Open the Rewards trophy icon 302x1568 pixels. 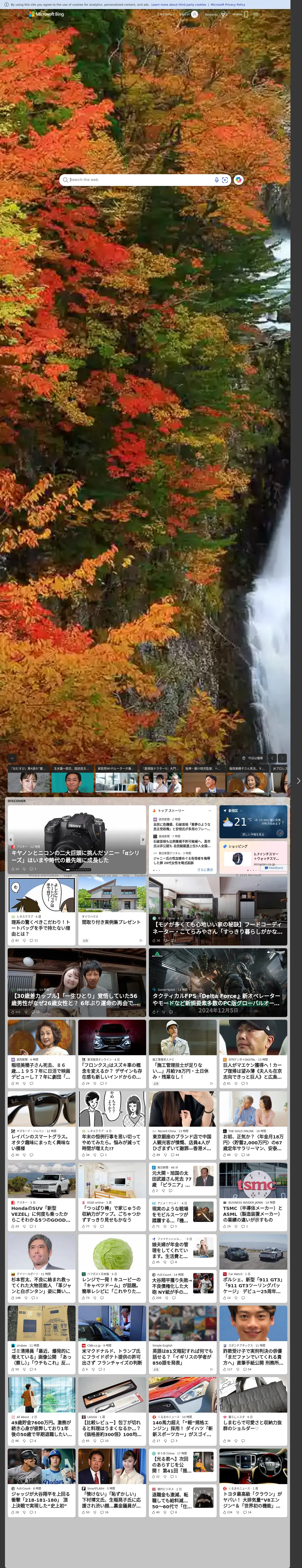[x=223, y=14]
